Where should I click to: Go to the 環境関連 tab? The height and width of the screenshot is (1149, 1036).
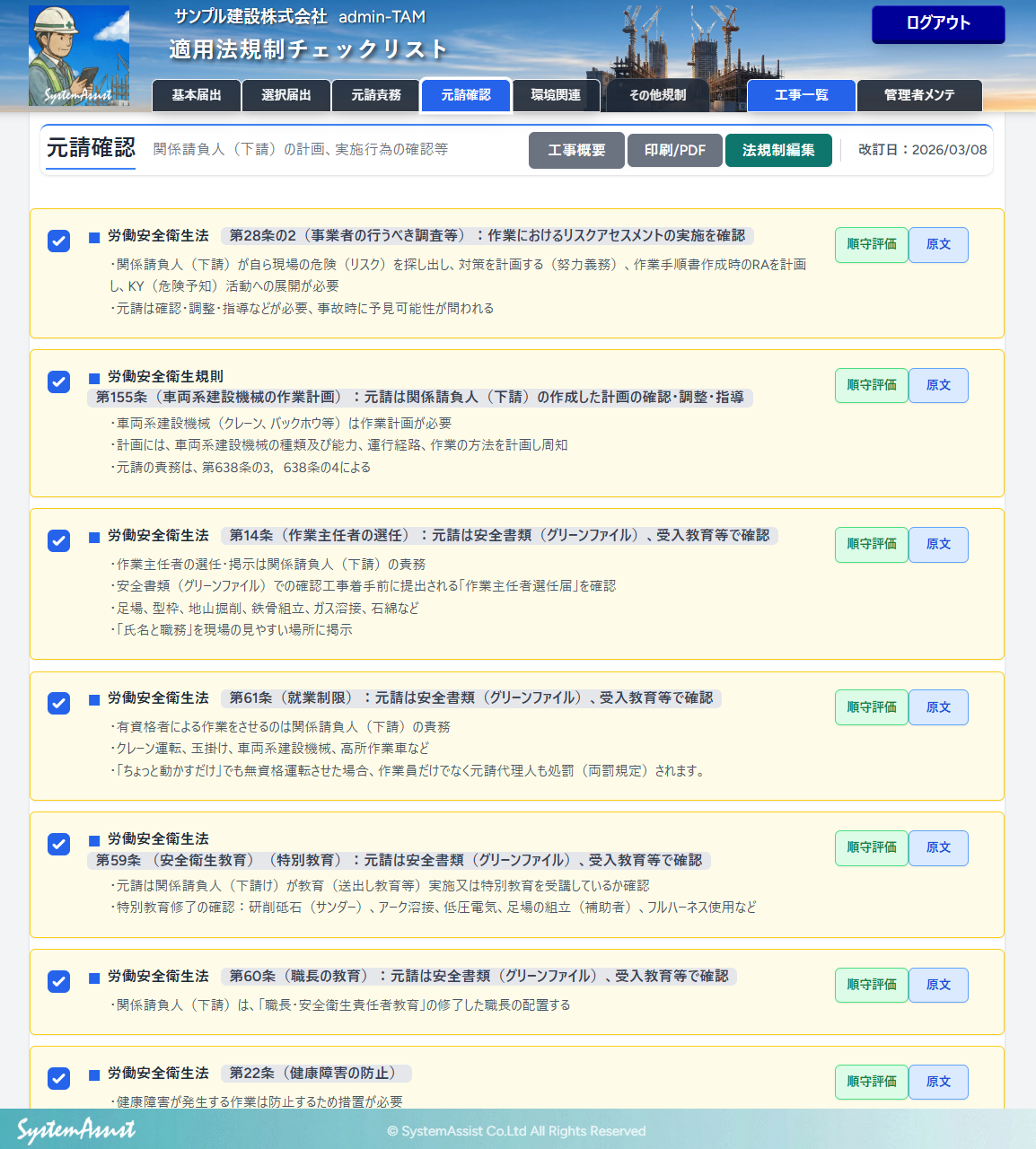click(x=556, y=95)
